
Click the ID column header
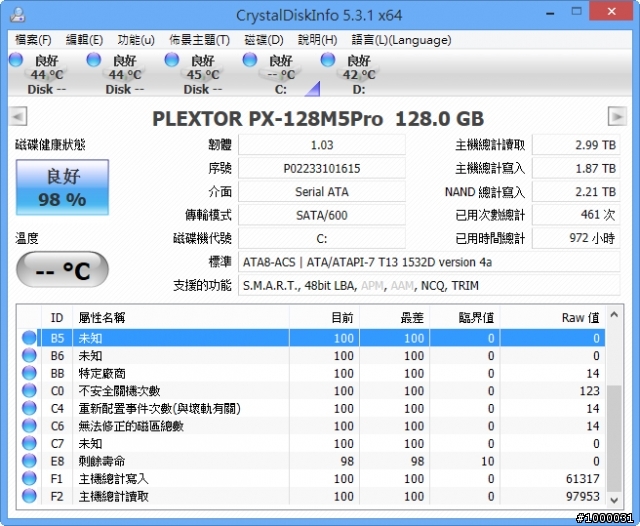pyautogui.click(x=57, y=317)
